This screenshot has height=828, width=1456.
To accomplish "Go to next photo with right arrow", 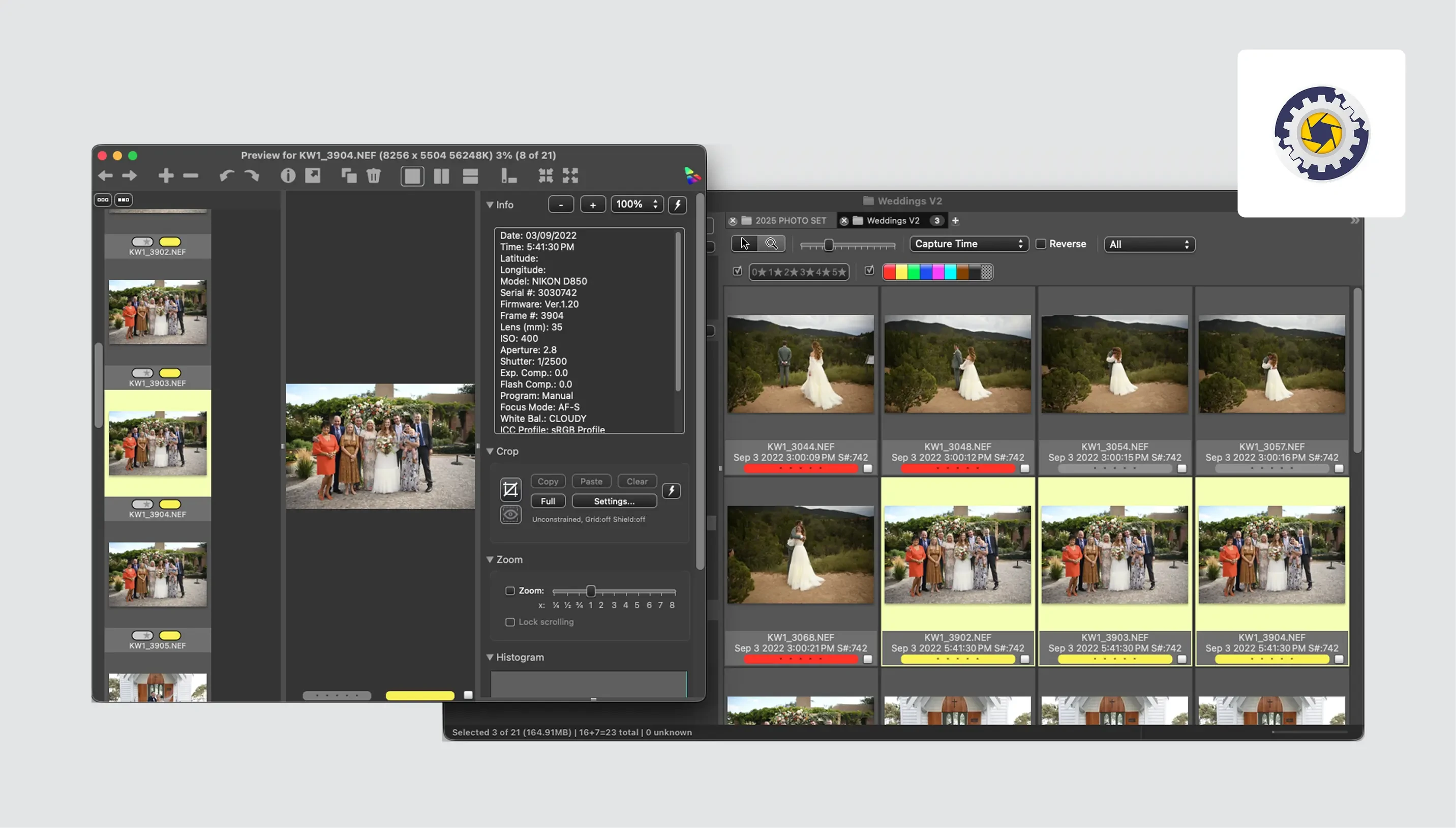I will 130,176.
